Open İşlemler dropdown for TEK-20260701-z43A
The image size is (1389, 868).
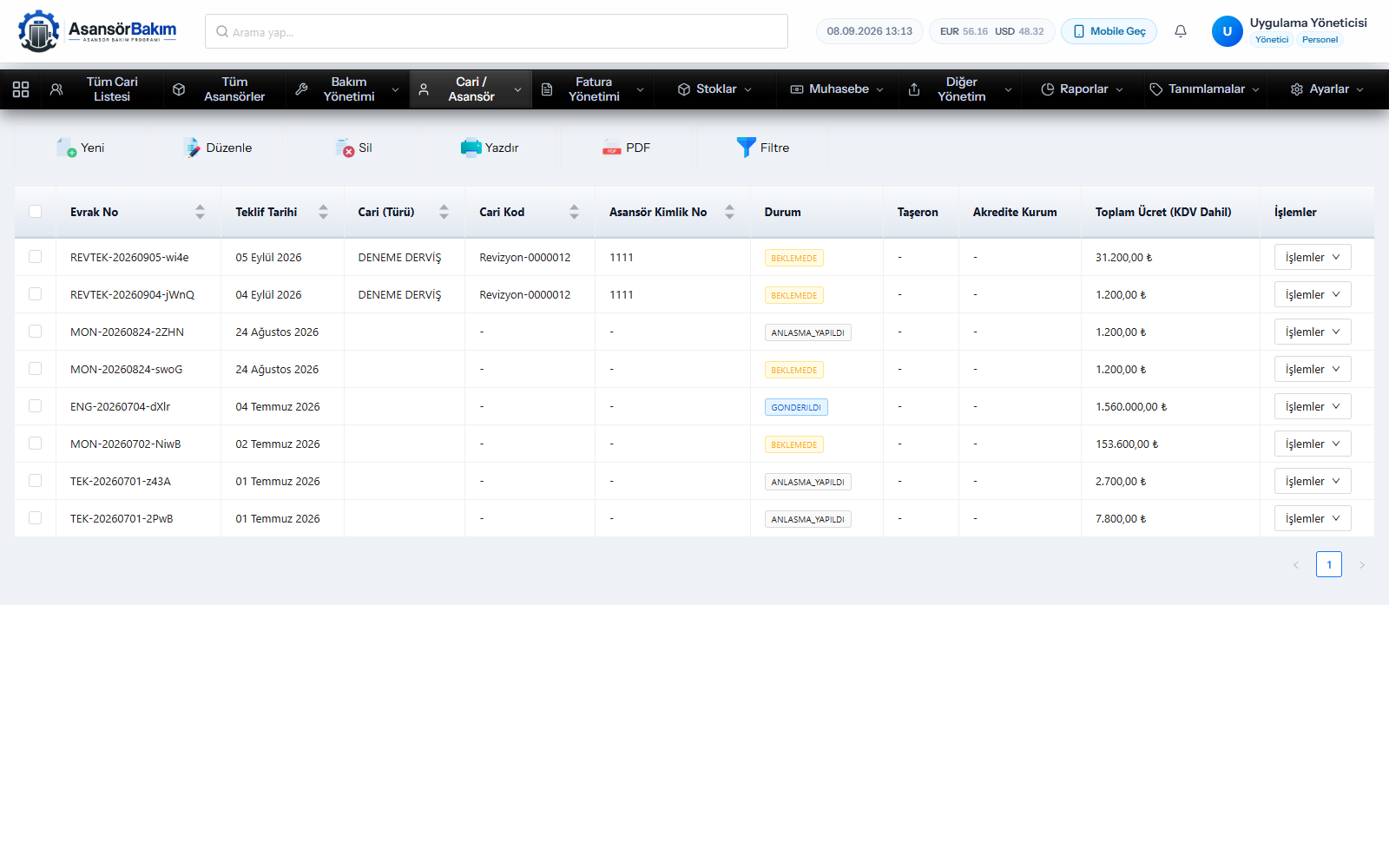coord(1313,481)
